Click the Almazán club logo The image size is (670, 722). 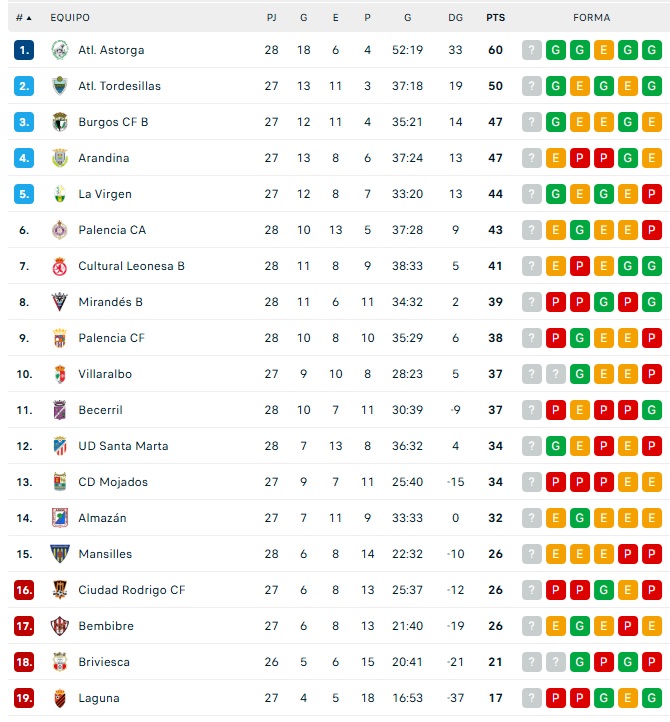(59, 518)
